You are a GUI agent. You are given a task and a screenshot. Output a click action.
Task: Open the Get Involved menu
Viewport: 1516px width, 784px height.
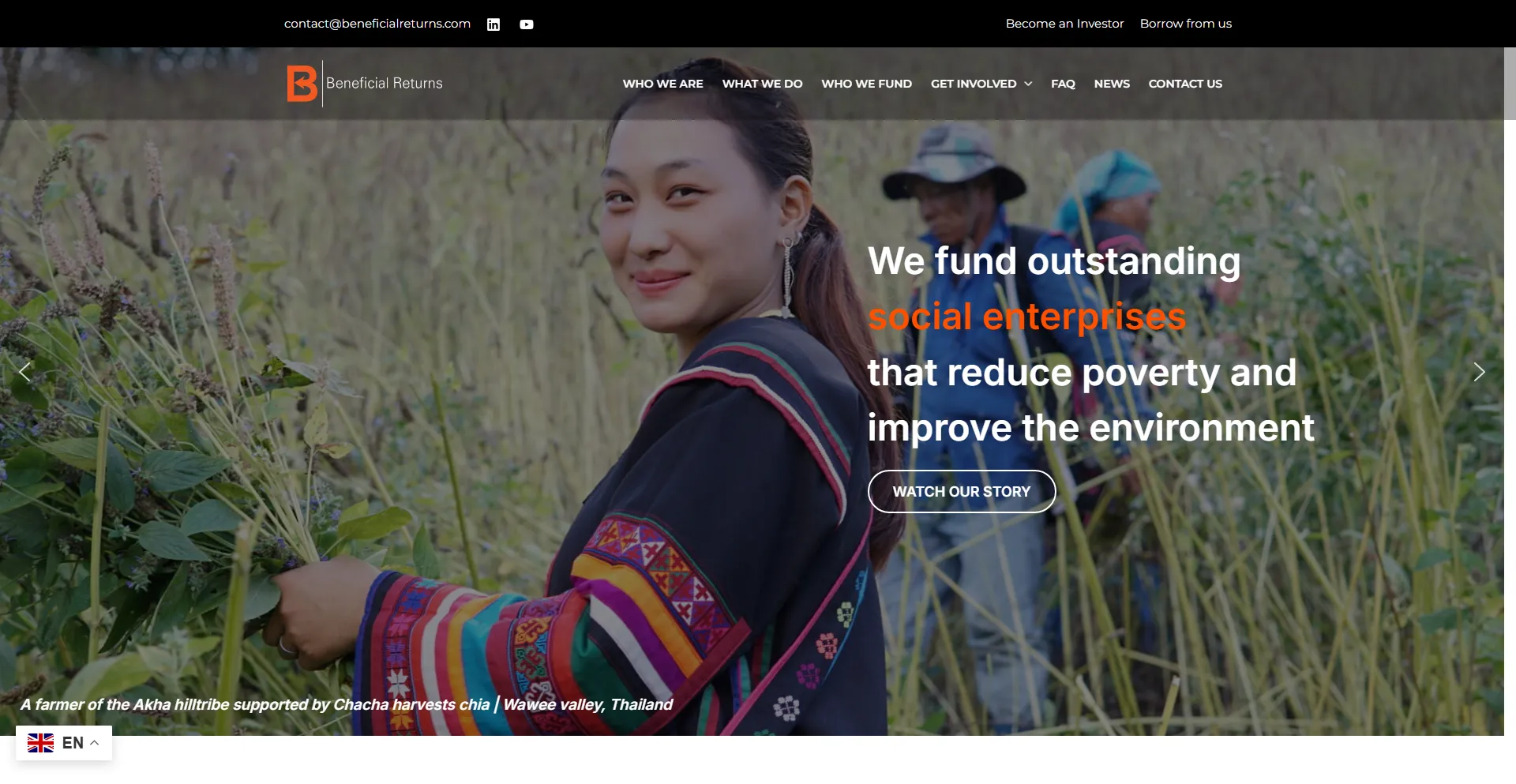(x=974, y=84)
